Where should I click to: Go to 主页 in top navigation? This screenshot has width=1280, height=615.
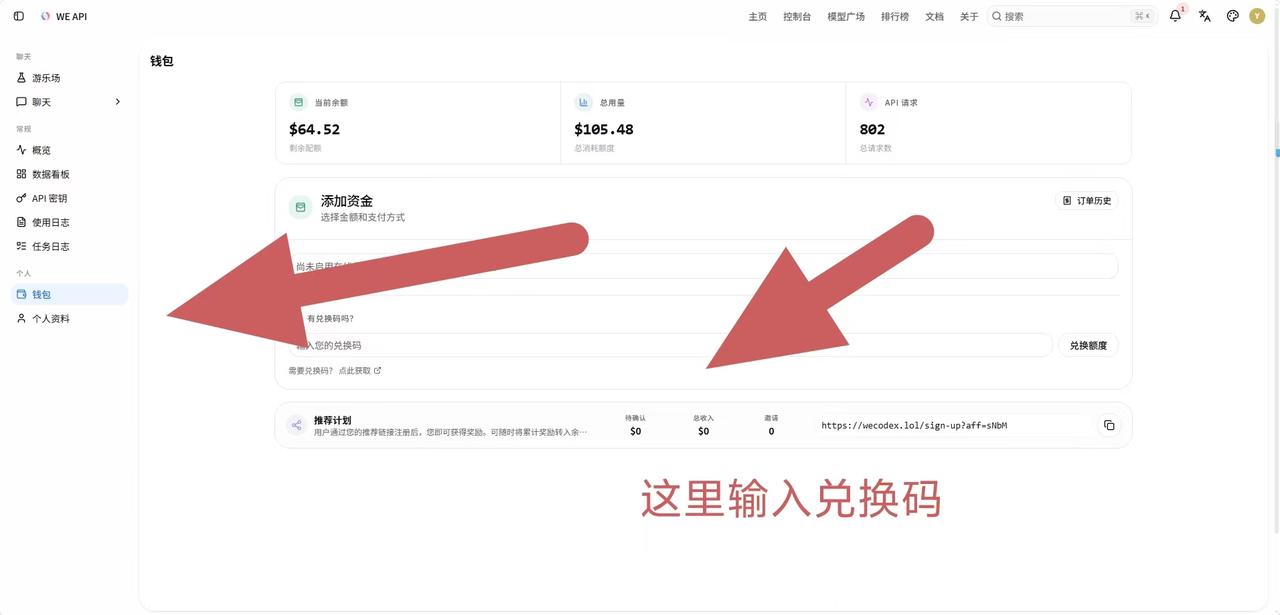click(x=758, y=16)
